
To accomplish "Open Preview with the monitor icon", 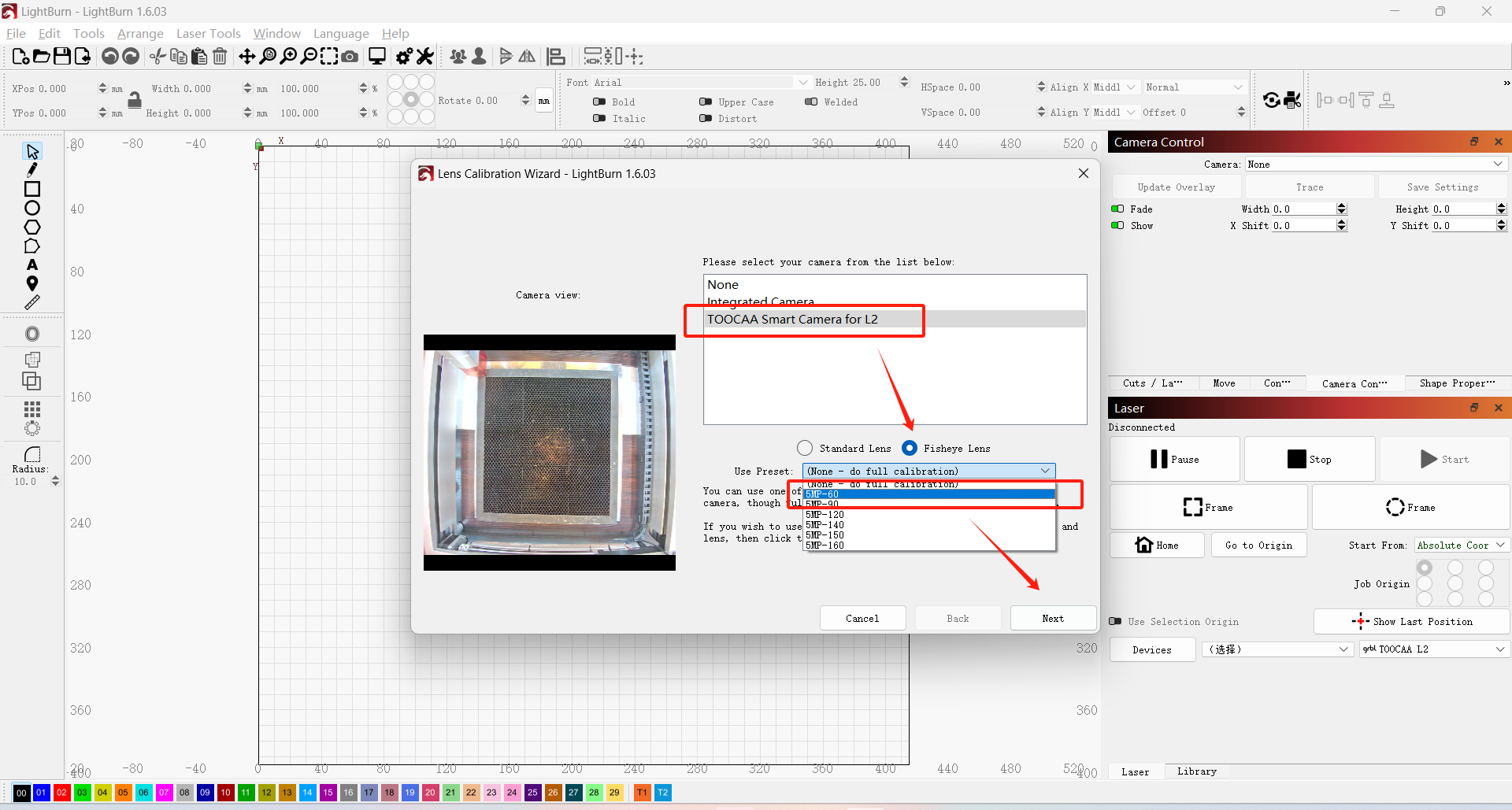I will click(x=377, y=56).
